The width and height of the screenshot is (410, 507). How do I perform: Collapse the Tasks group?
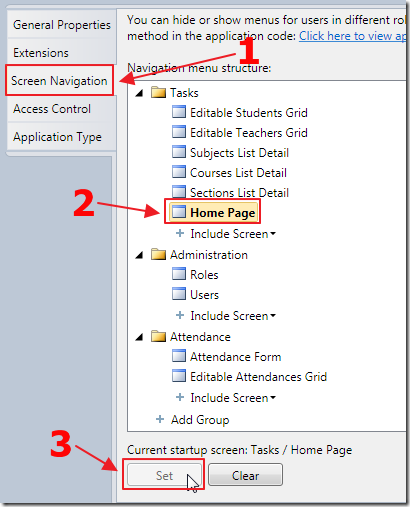[x=139, y=93]
